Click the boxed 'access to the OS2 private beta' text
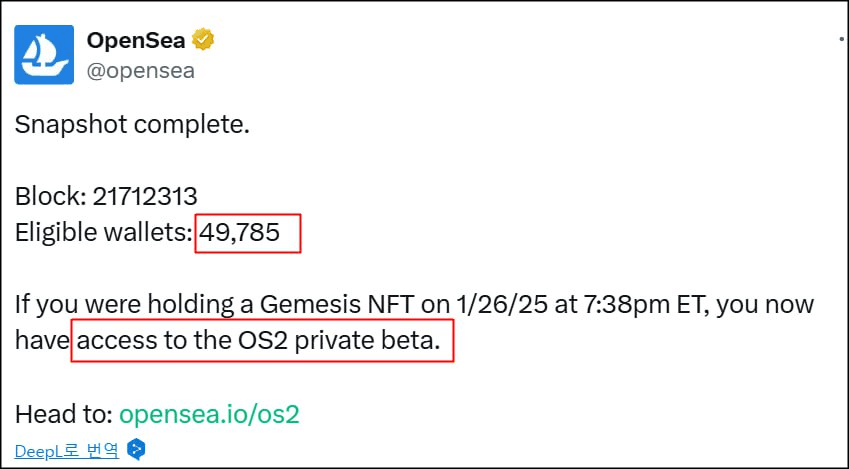This screenshot has height=469, width=849. tap(259, 340)
